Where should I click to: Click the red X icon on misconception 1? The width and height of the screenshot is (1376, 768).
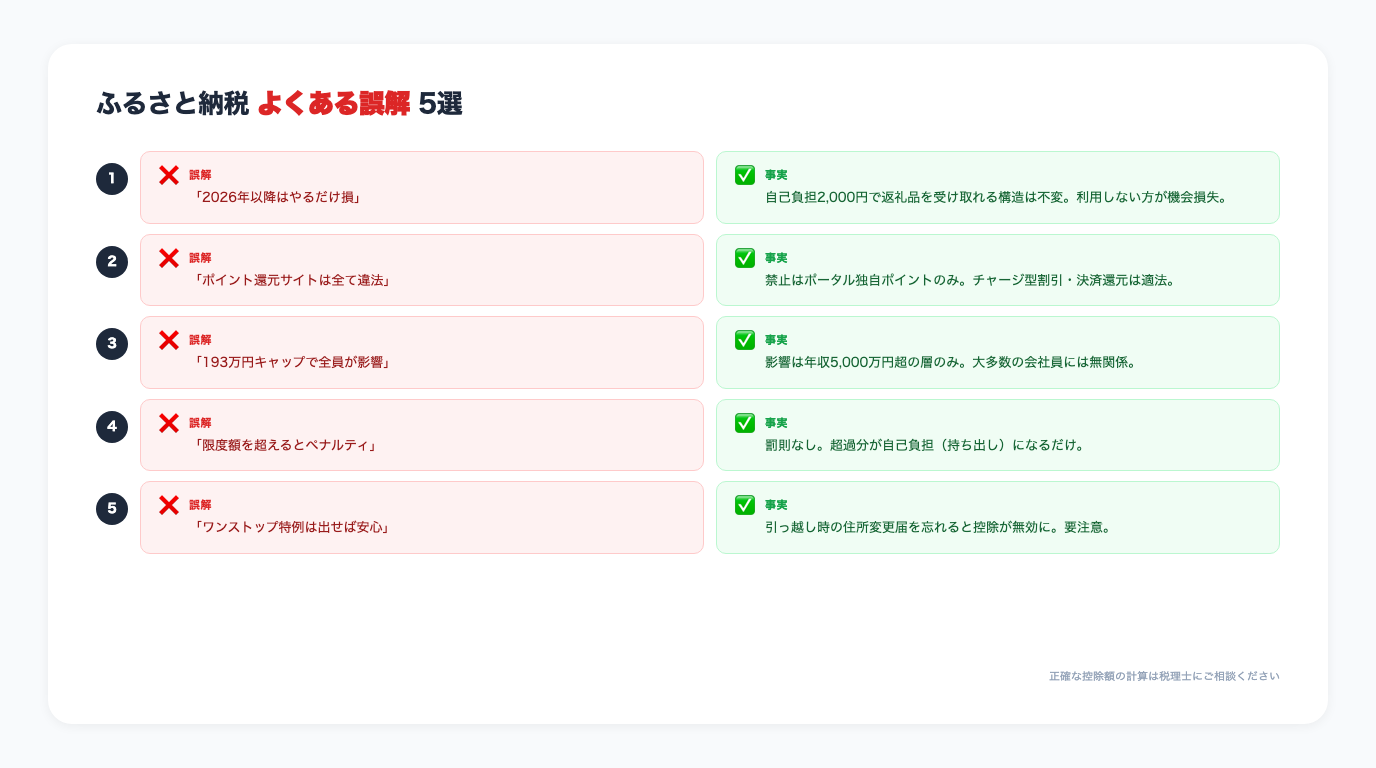[x=169, y=175]
